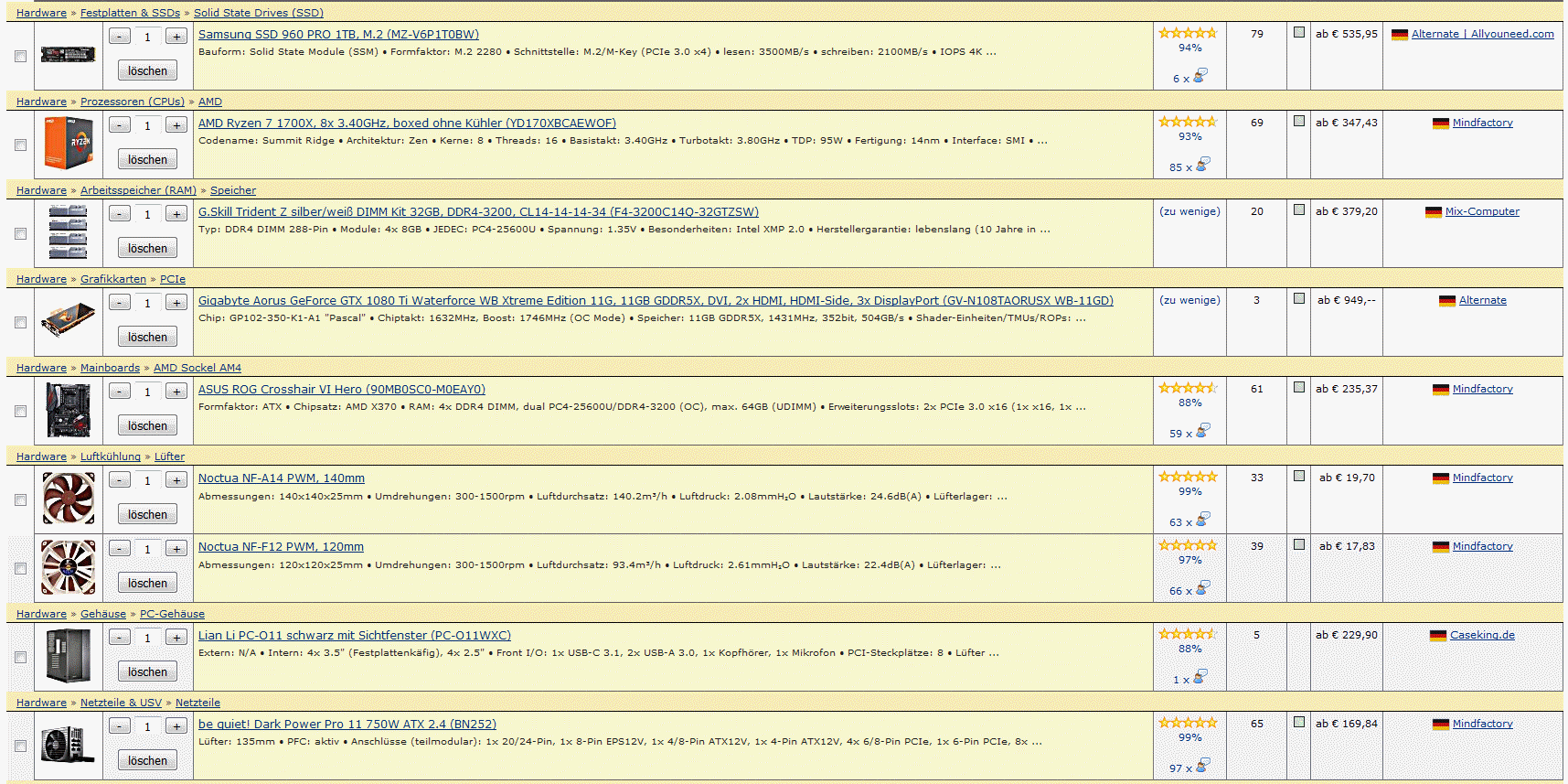
Task: Click star rating of Lian Li case
Action: (1188, 634)
